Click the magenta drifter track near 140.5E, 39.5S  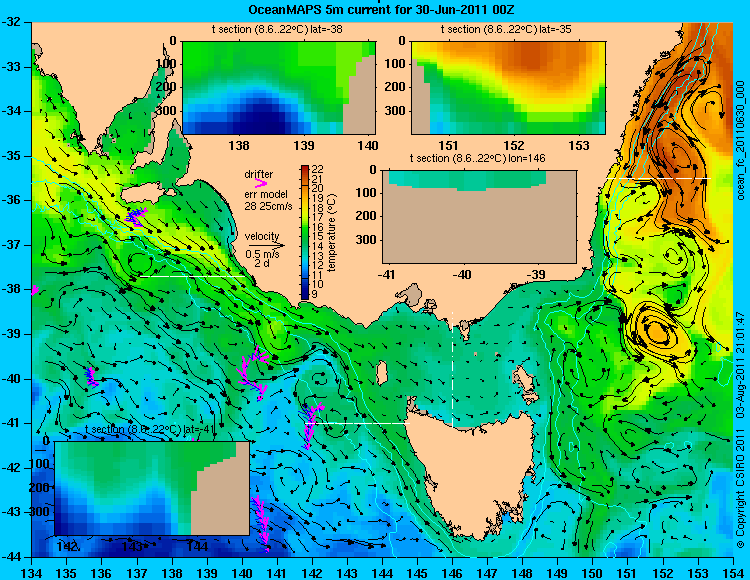254,372
